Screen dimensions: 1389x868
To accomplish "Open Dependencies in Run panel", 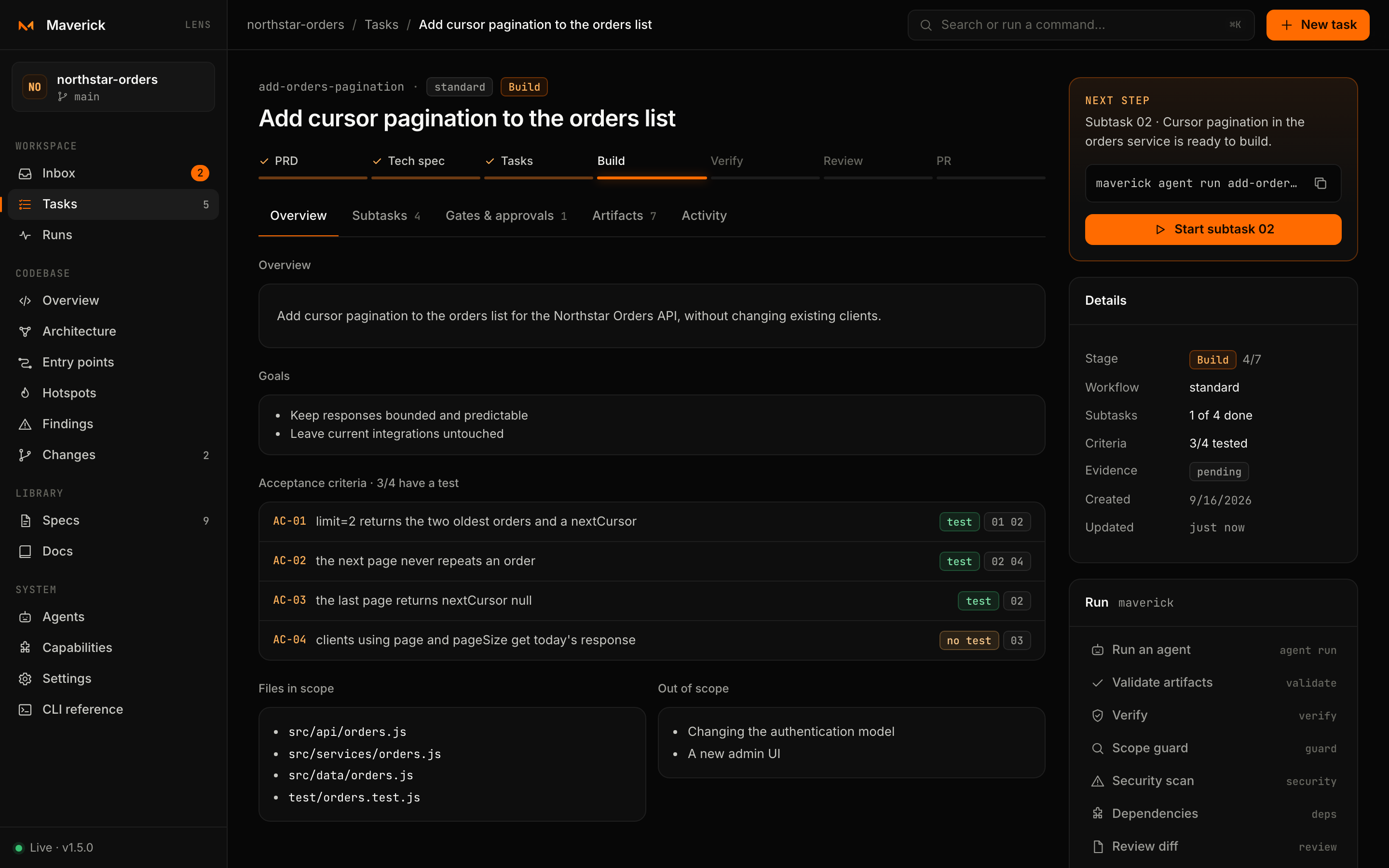I will [1213, 814].
